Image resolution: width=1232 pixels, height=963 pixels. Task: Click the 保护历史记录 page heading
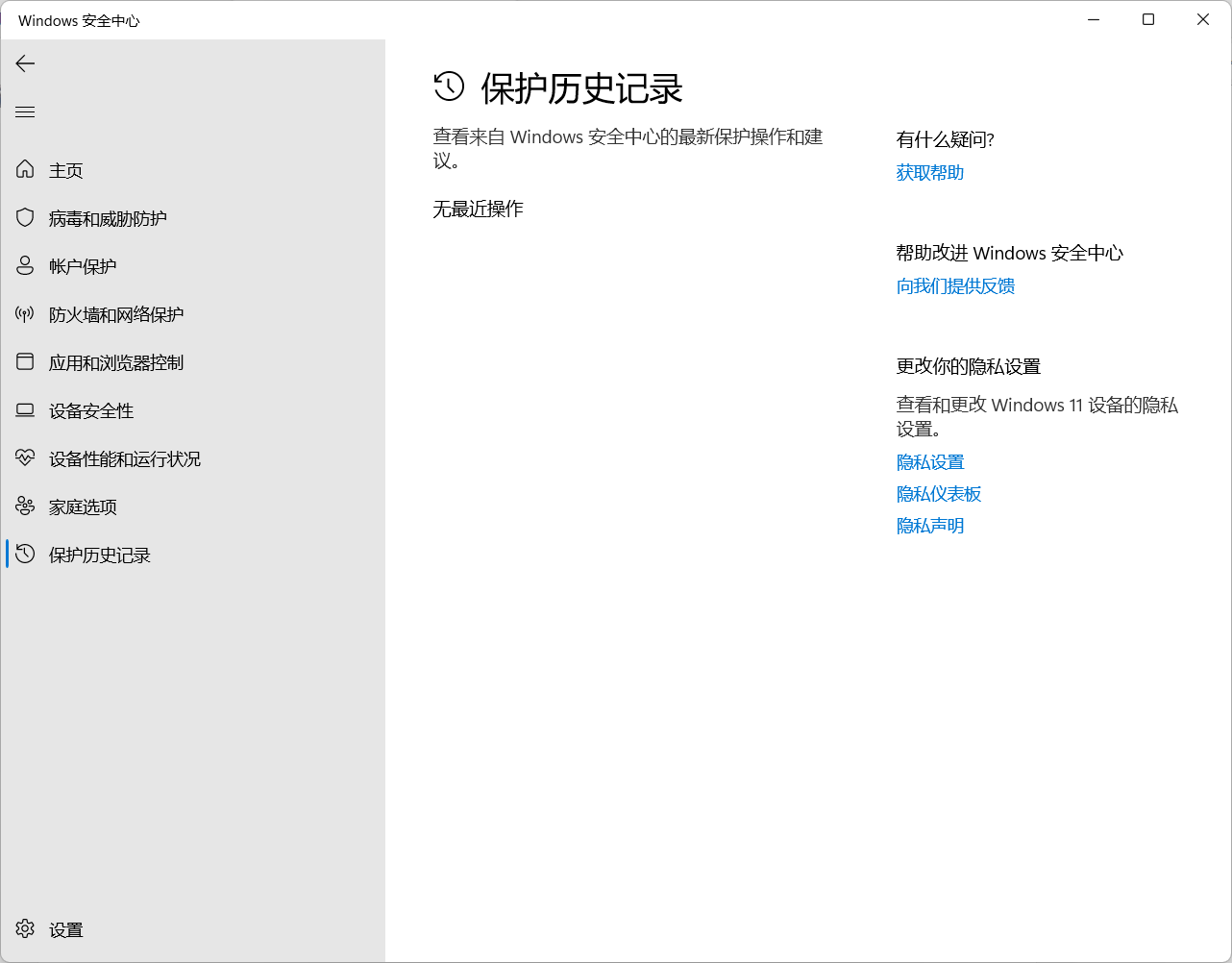point(582,88)
